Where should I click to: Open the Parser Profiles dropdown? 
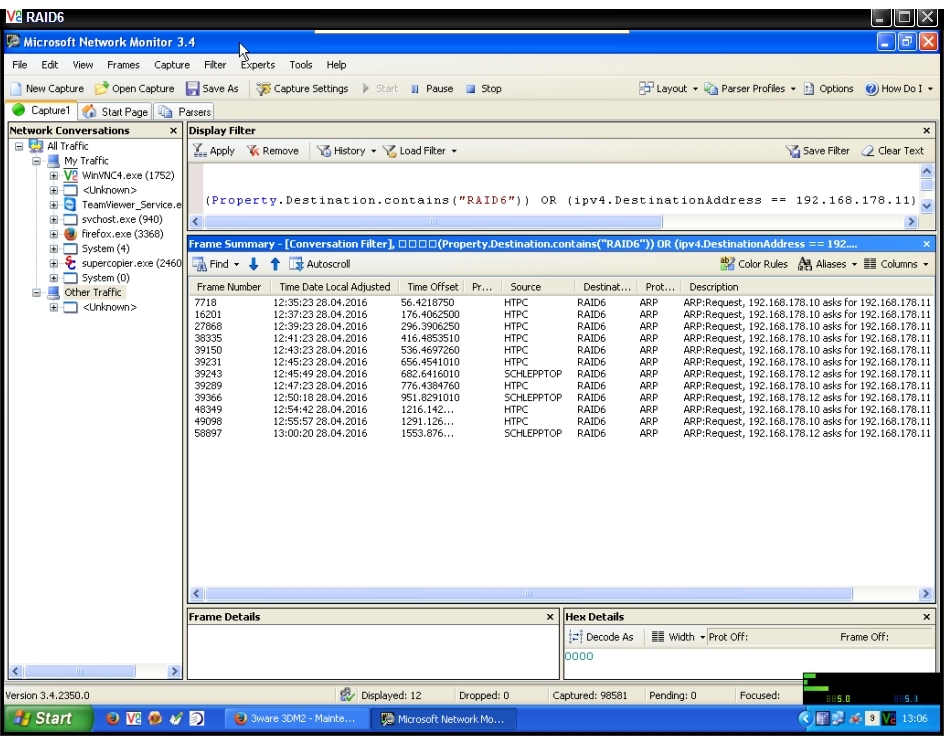tap(750, 88)
